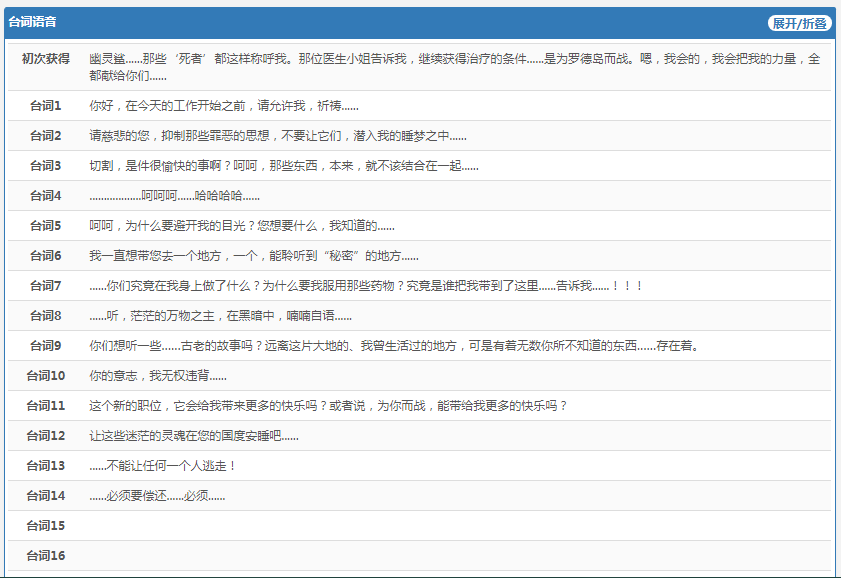Select the 台词8 line about 万物之主

coord(220,316)
